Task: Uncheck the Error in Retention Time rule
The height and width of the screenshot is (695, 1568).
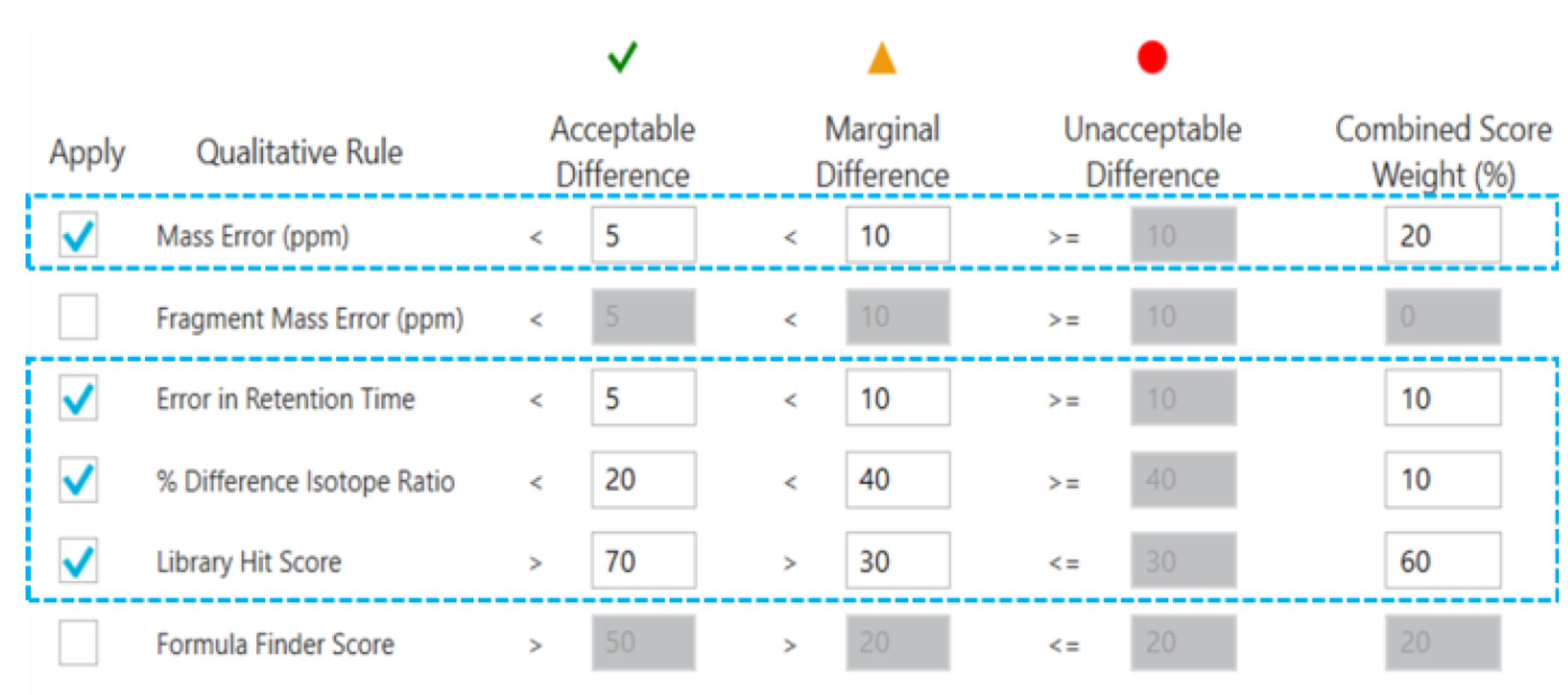Action: (78, 398)
